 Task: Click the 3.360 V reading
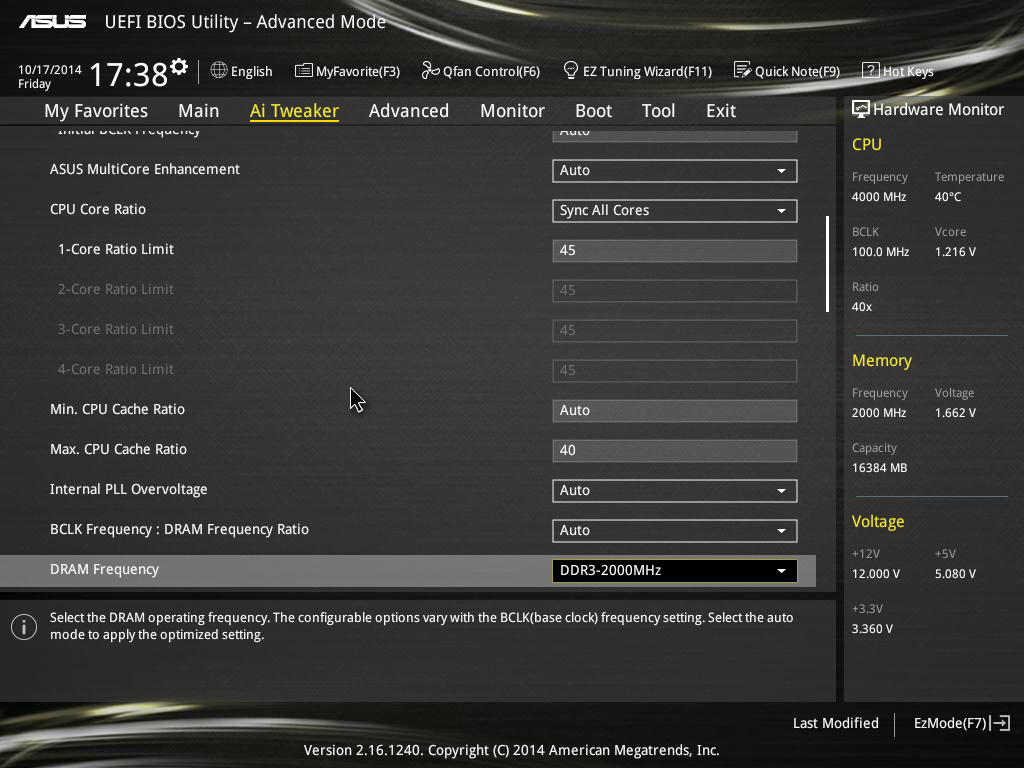click(x=872, y=628)
